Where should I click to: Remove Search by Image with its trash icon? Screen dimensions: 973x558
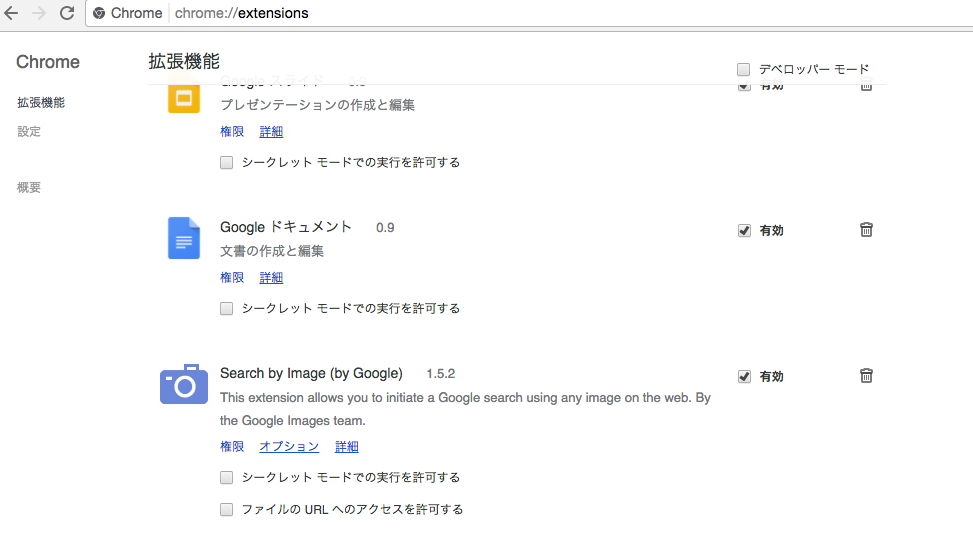point(866,376)
